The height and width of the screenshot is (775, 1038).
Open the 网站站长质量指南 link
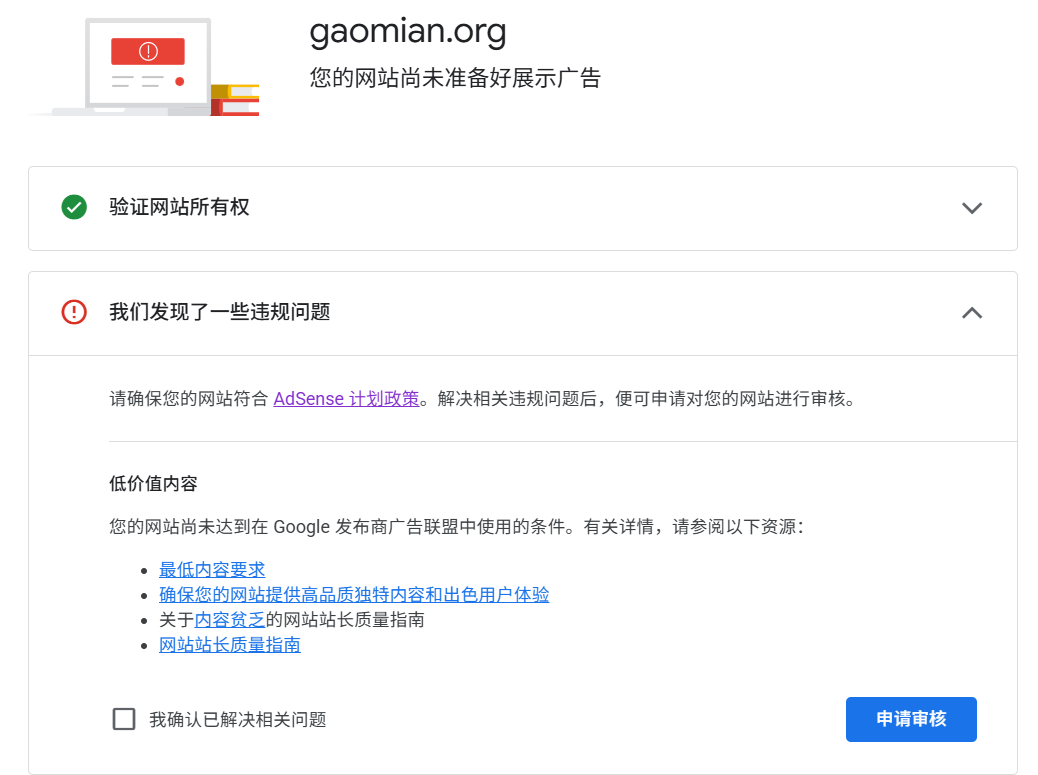pyautogui.click(x=230, y=645)
